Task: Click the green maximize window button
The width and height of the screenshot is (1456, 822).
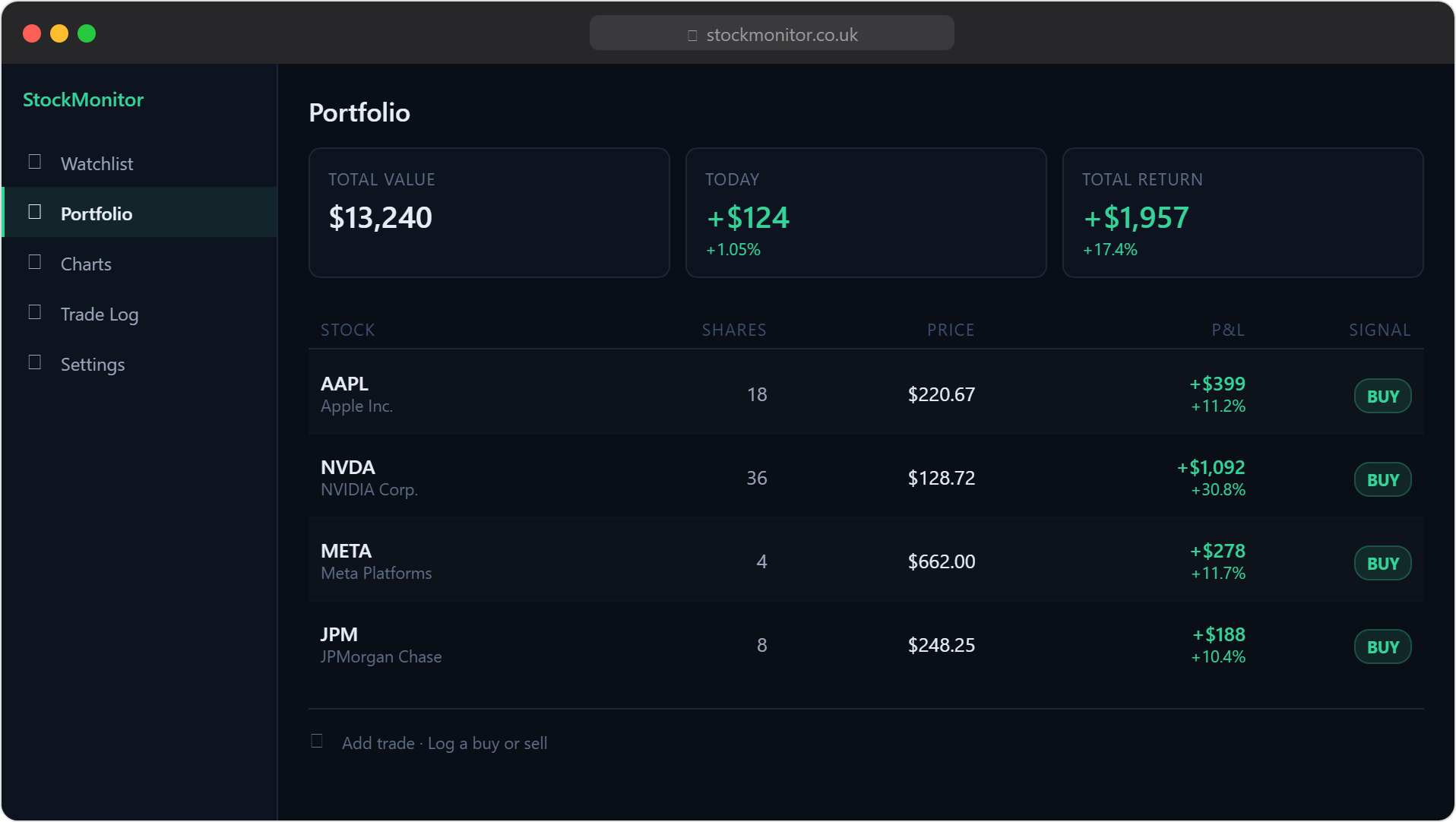Action: point(87,33)
